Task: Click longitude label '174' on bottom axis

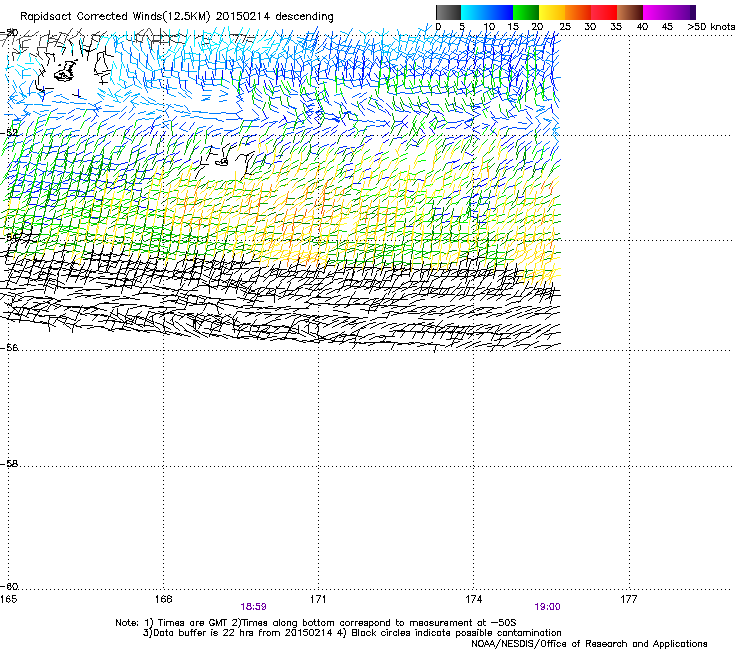Action: (x=473, y=599)
